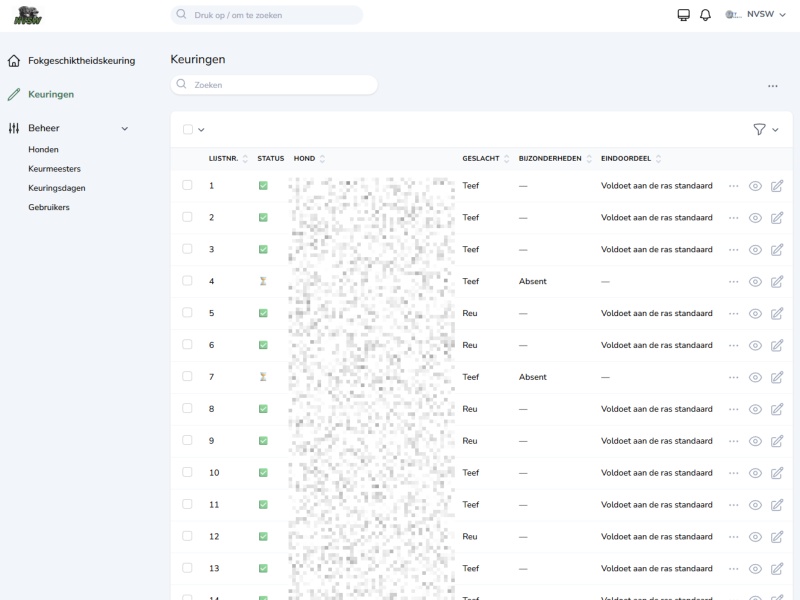This screenshot has height=600, width=800.
Task: Go to the Keurmeesters page
Action: (x=54, y=169)
